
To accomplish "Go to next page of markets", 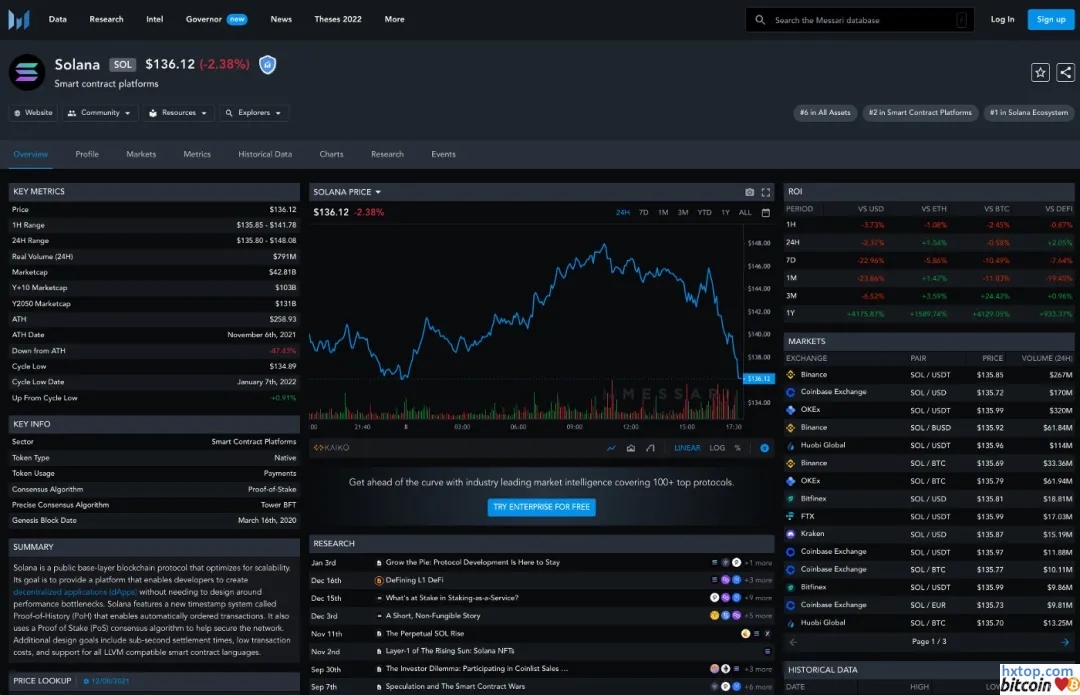I will tap(1066, 641).
